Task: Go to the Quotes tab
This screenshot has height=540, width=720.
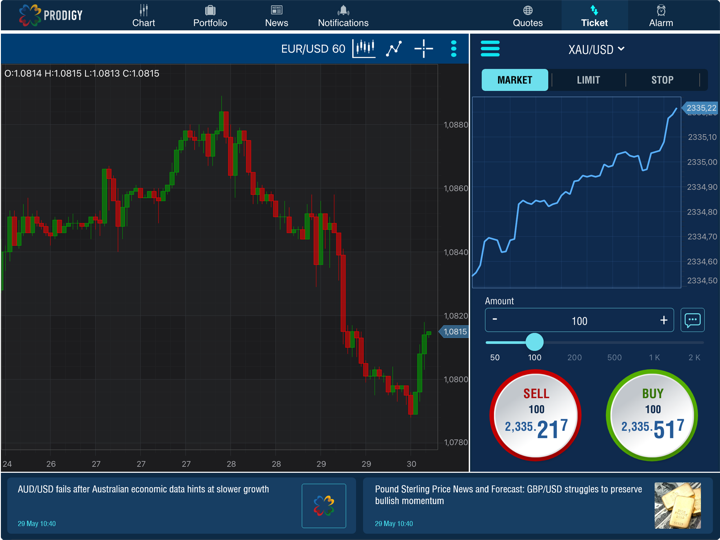Action: coord(528,16)
